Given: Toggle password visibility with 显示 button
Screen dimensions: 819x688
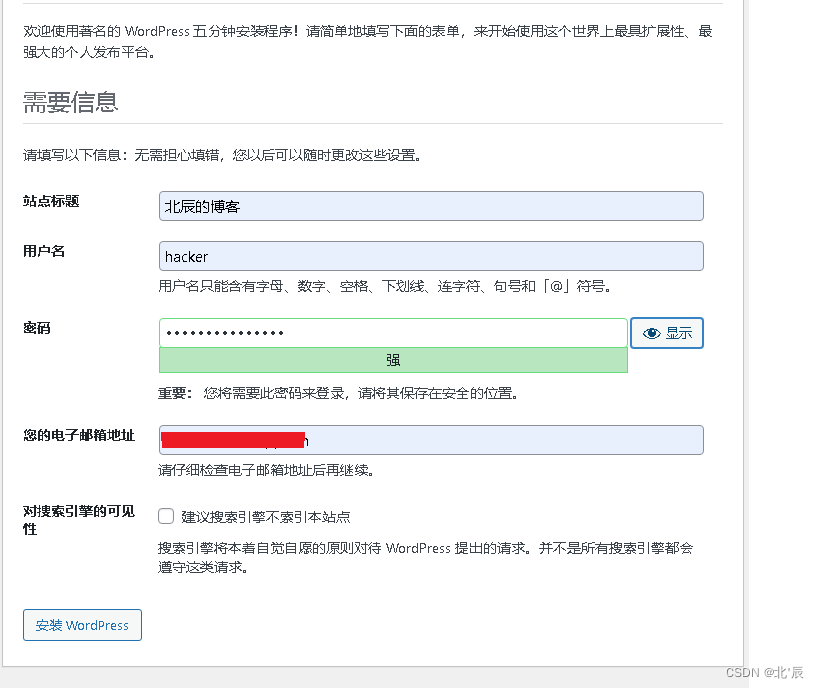Looking at the screenshot, I should point(667,333).
